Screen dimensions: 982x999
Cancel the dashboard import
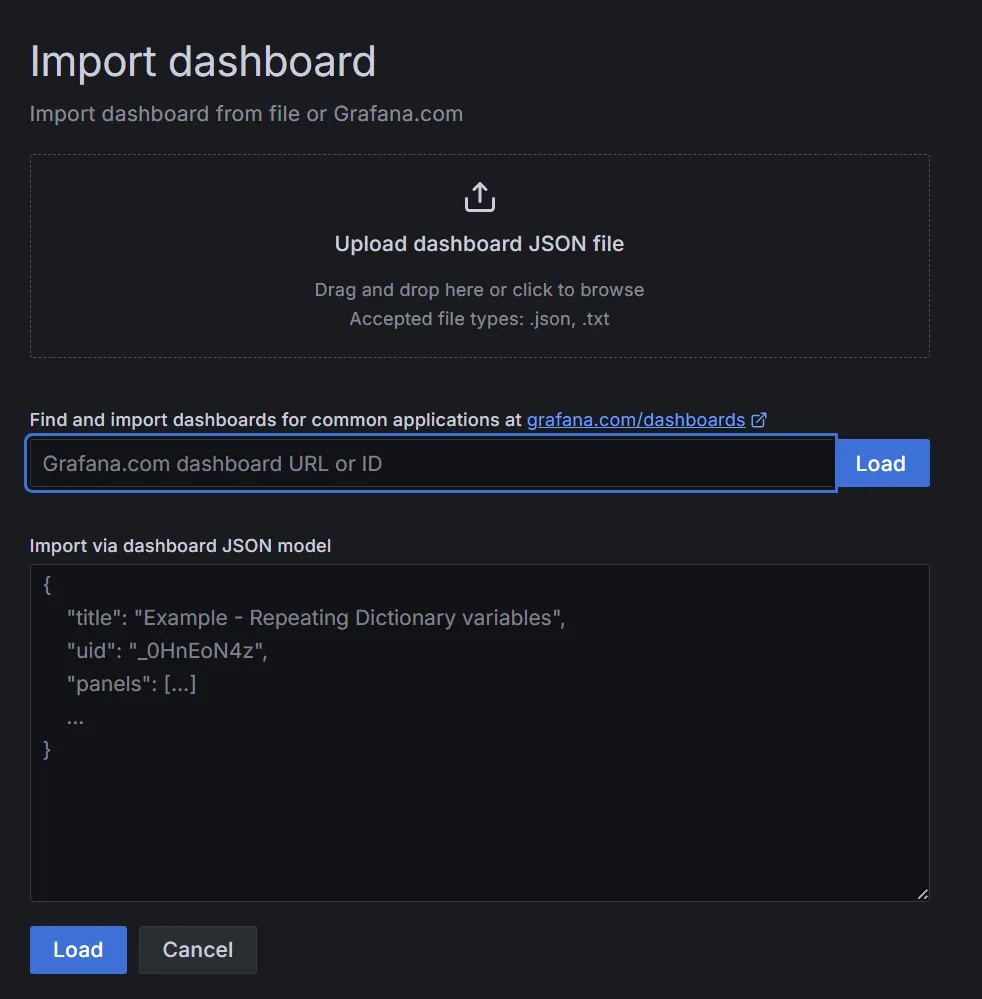click(x=198, y=949)
